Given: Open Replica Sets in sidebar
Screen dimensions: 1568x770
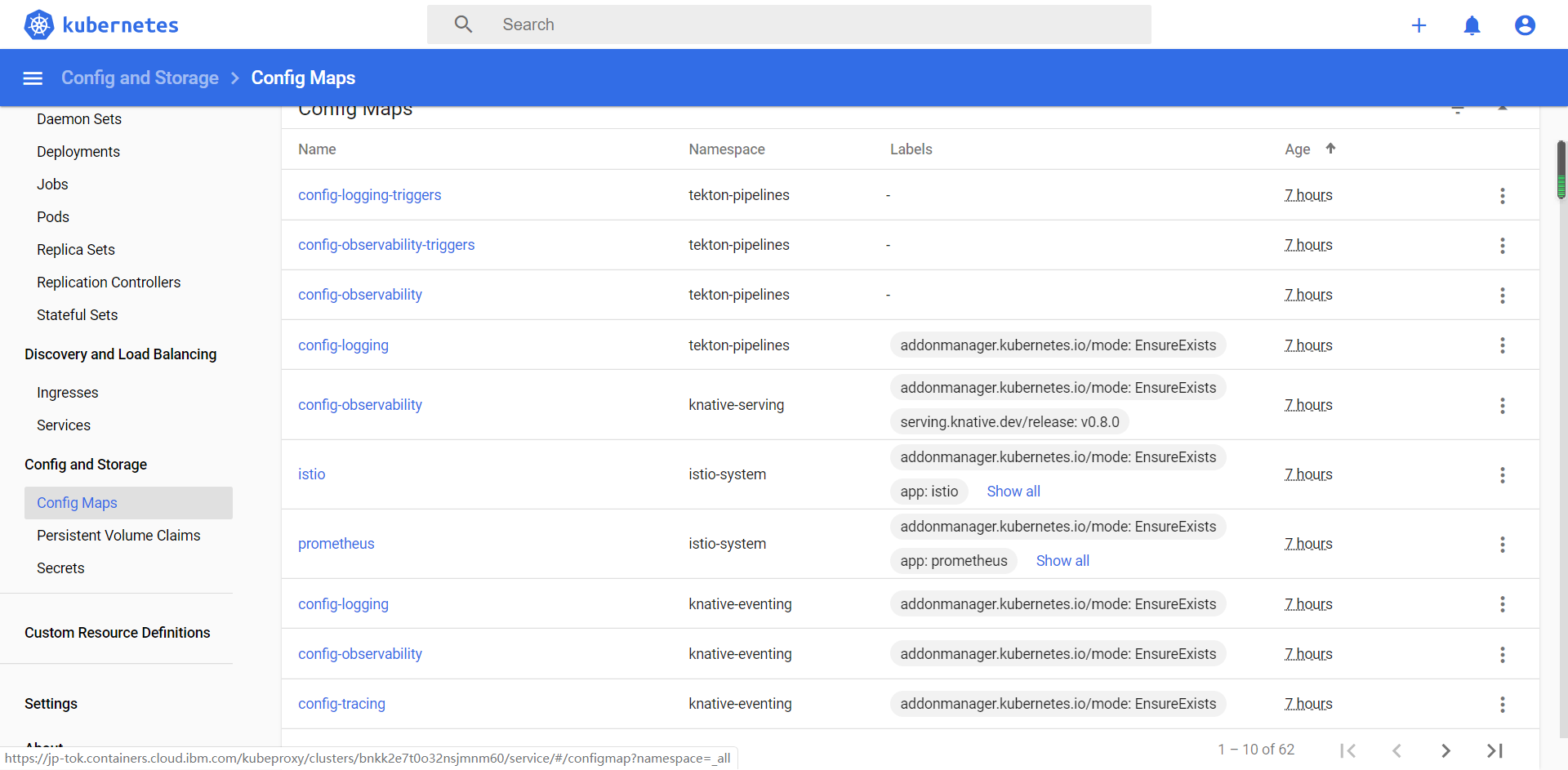Looking at the screenshot, I should pos(76,250).
